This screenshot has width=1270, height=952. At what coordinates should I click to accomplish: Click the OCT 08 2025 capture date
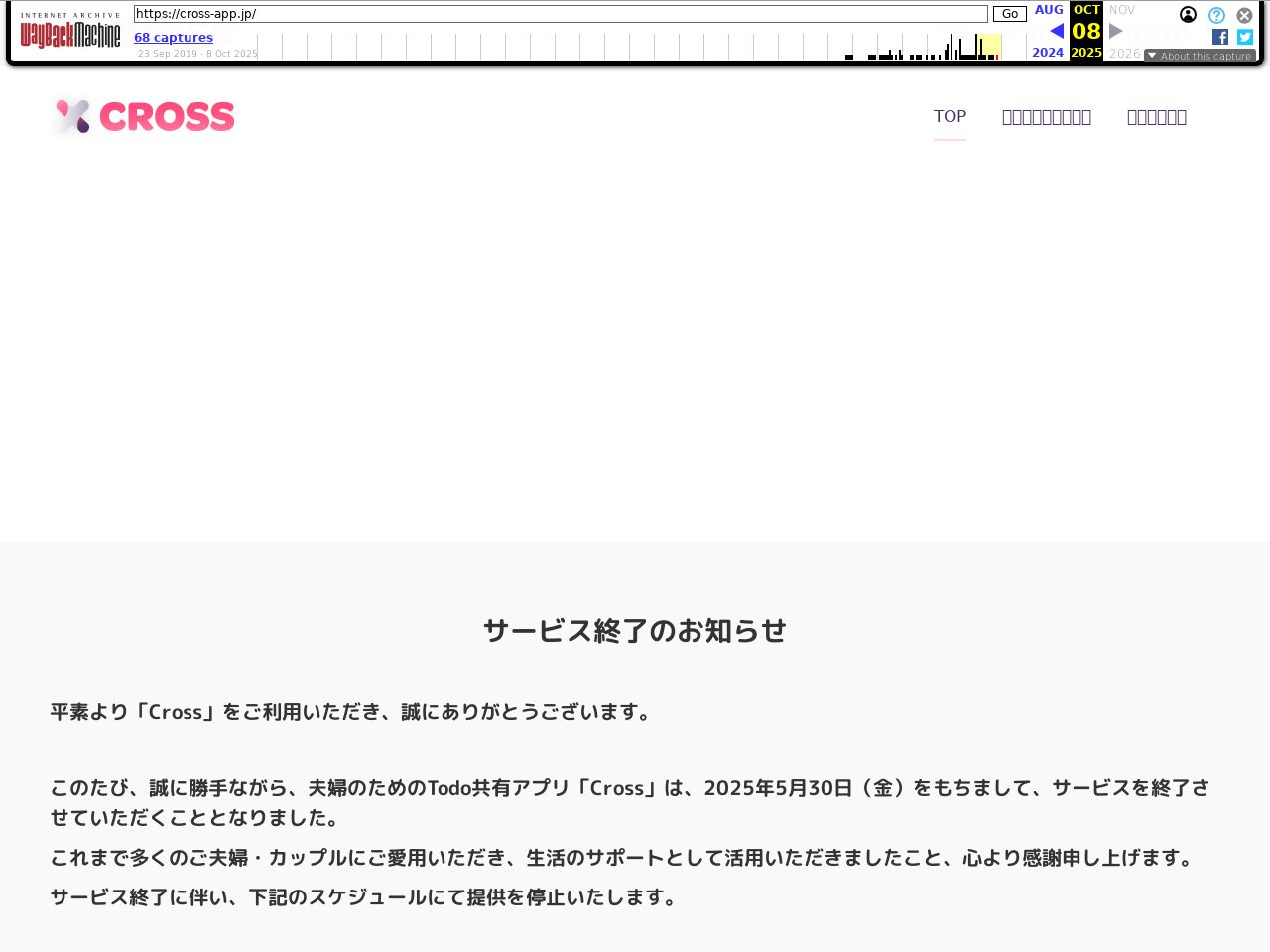[x=1086, y=31]
